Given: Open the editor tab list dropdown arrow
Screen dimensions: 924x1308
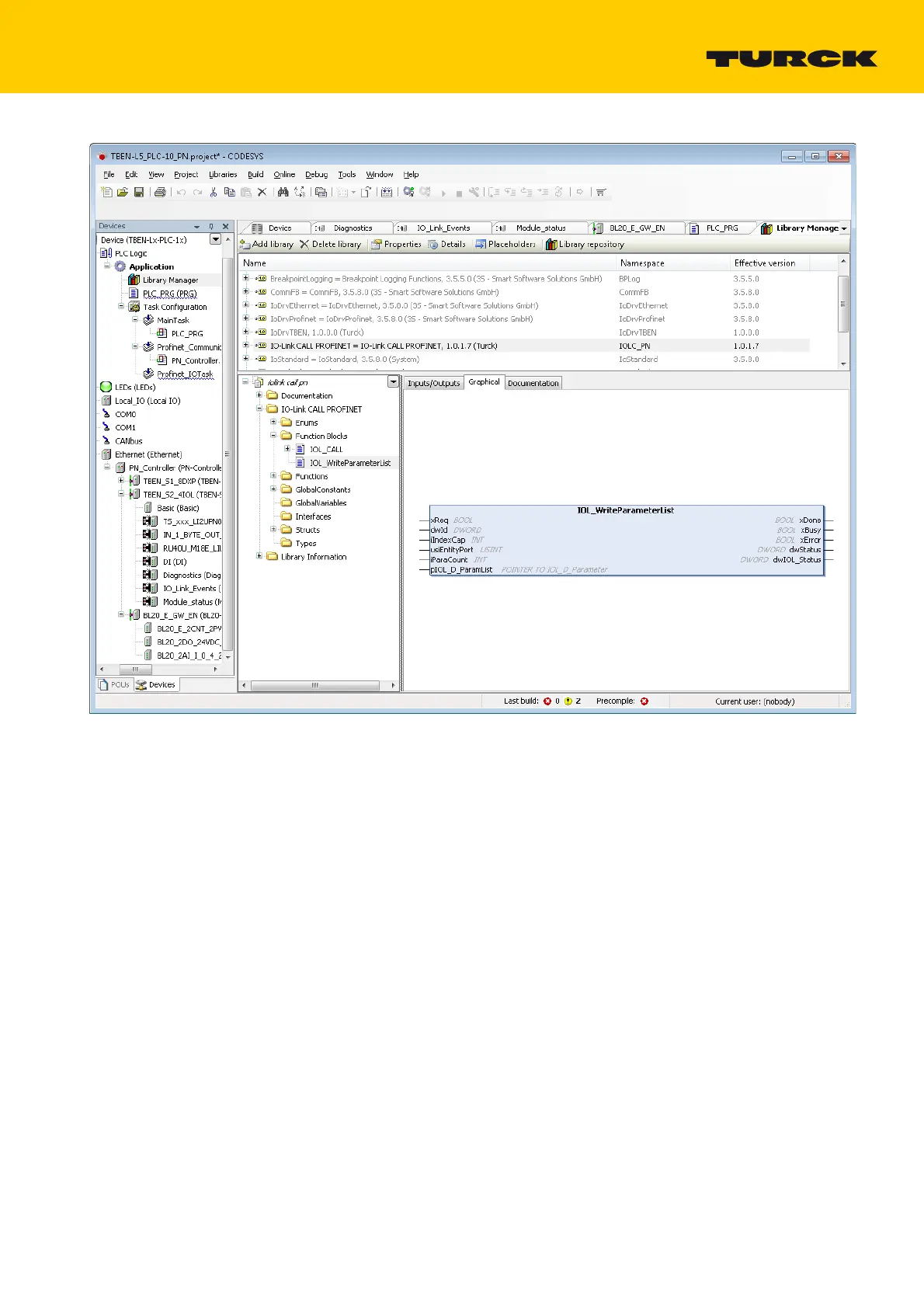Looking at the screenshot, I should coord(844,228).
